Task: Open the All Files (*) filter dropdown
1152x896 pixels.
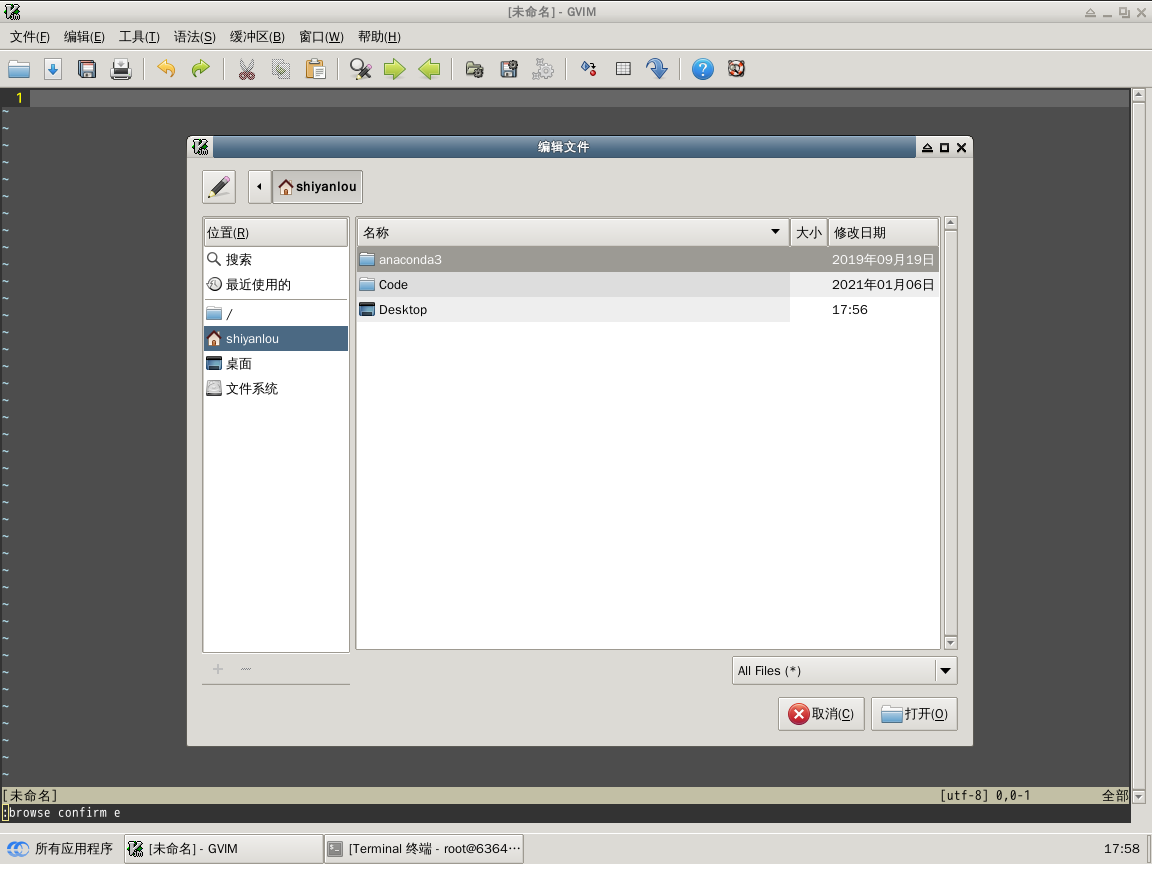Action: [x=844, y=671]
